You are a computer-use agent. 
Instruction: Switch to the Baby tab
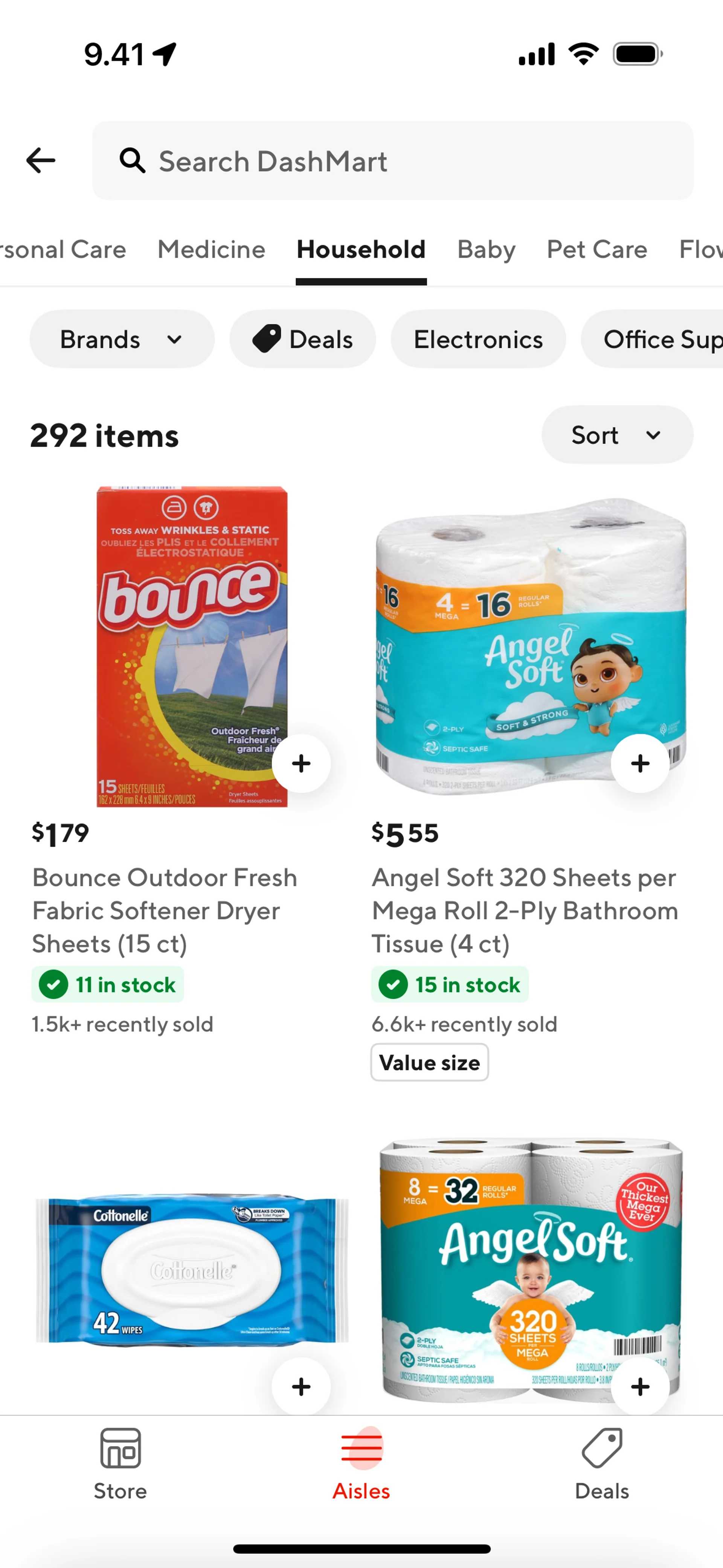point(486,249)
